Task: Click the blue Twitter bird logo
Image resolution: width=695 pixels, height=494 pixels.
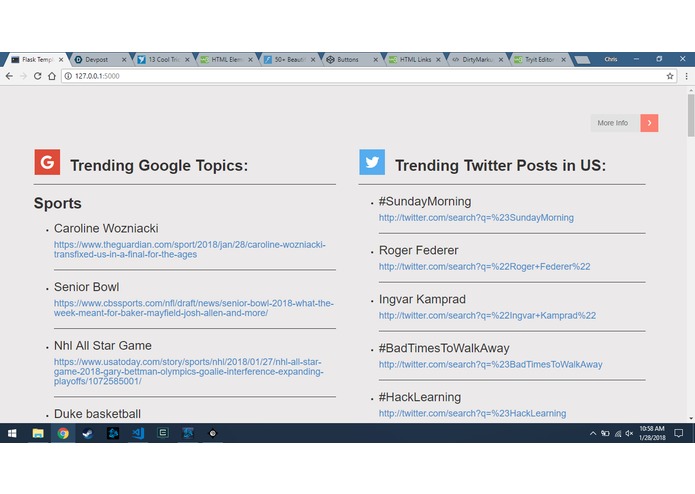Action: (372, 162)
